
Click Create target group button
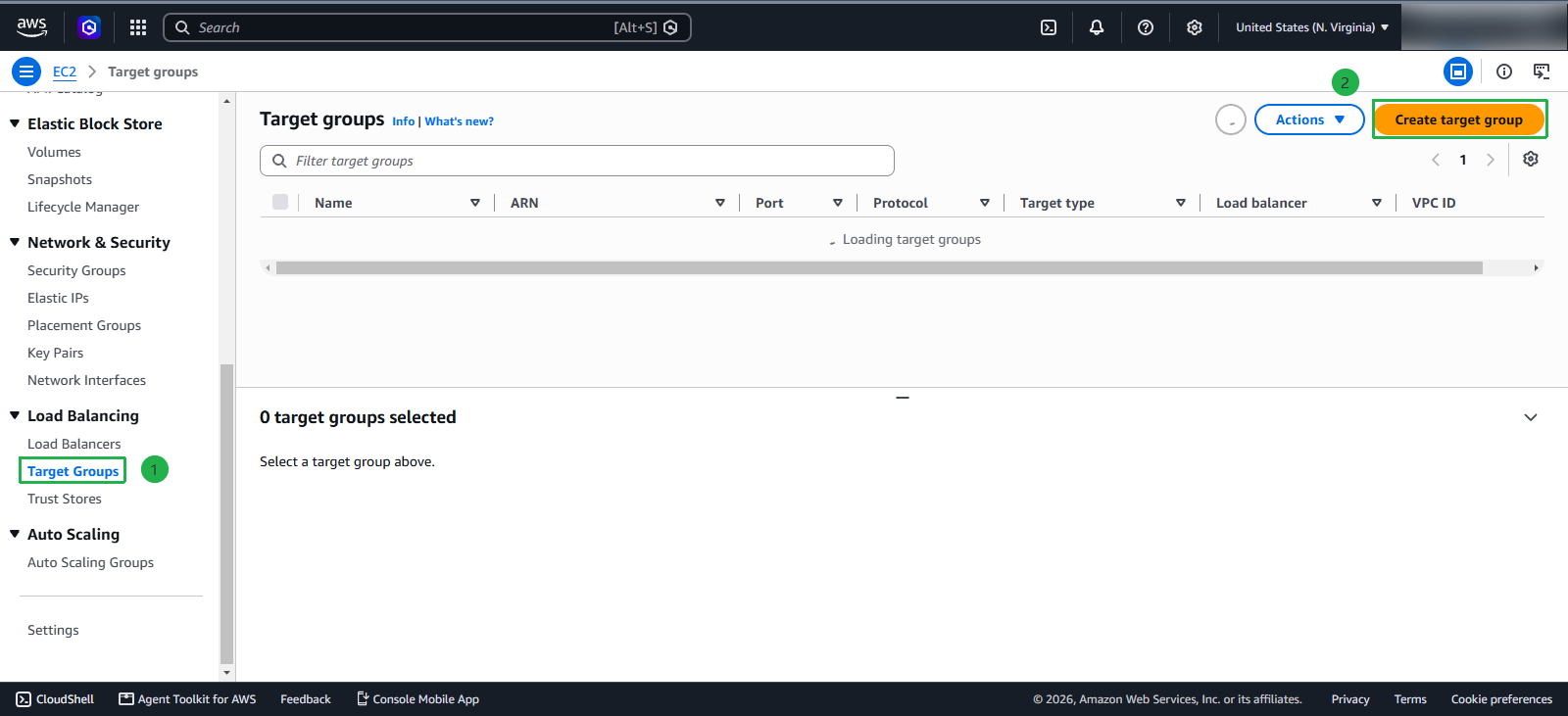(1459, 119)
